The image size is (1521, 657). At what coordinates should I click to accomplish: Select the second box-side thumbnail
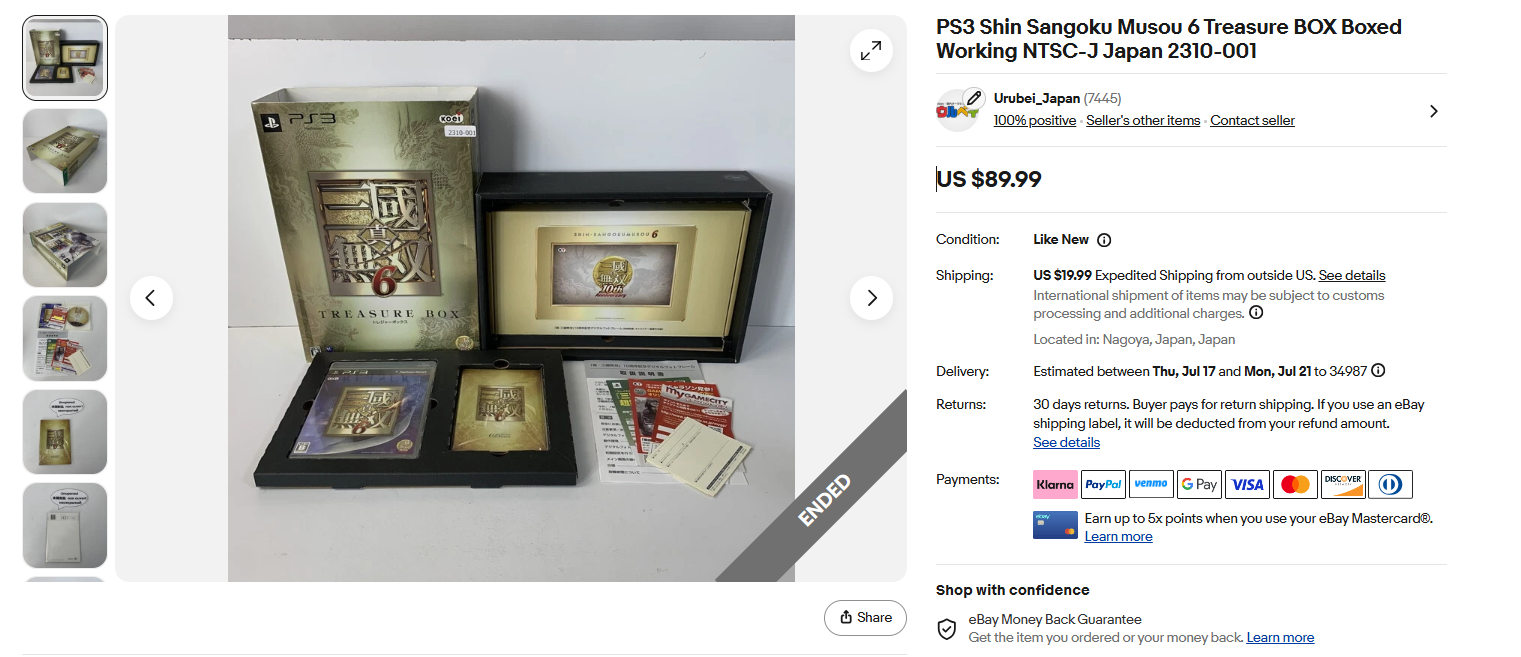65,245
